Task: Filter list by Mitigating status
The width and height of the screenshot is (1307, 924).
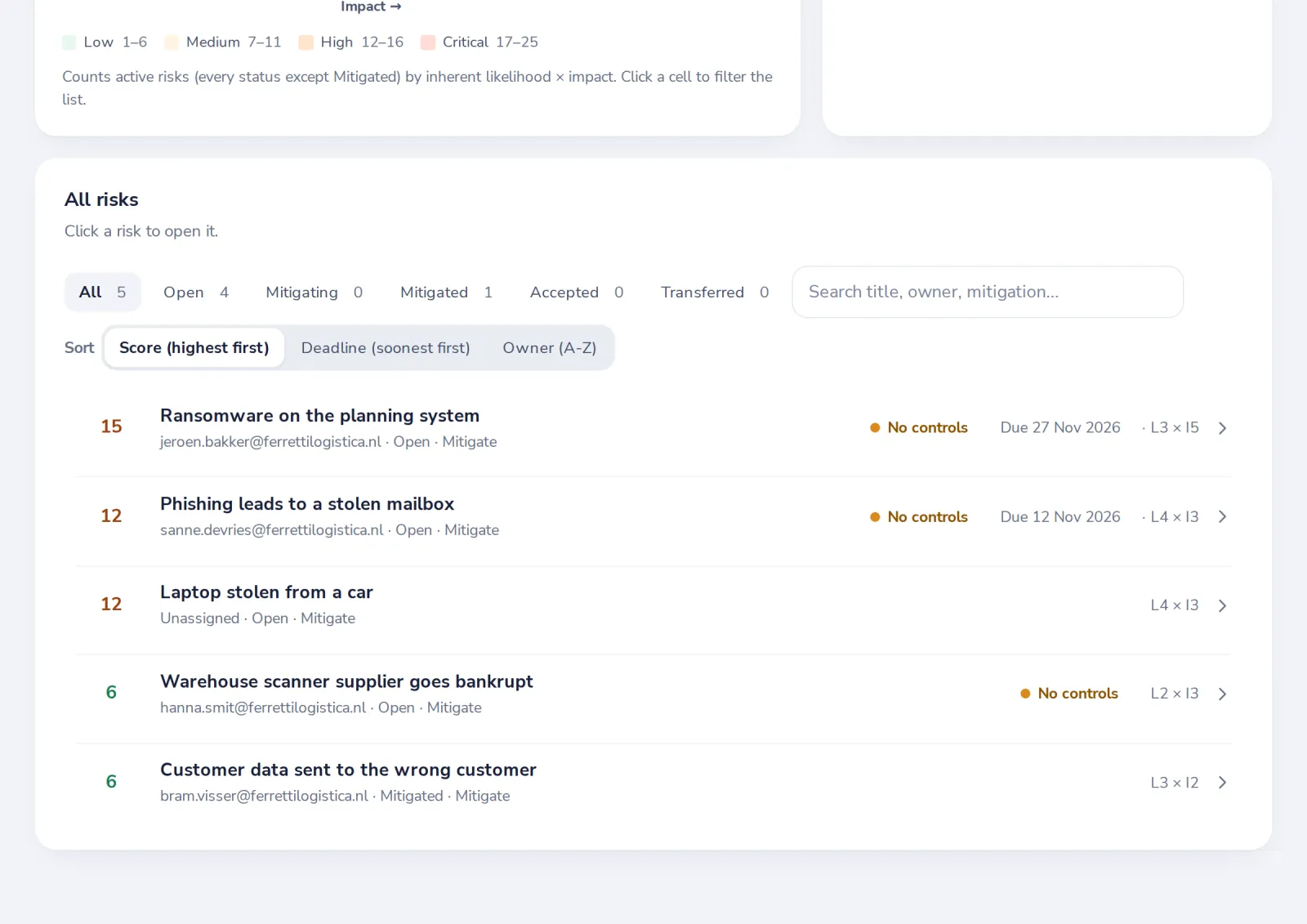Action: point(314,292)
